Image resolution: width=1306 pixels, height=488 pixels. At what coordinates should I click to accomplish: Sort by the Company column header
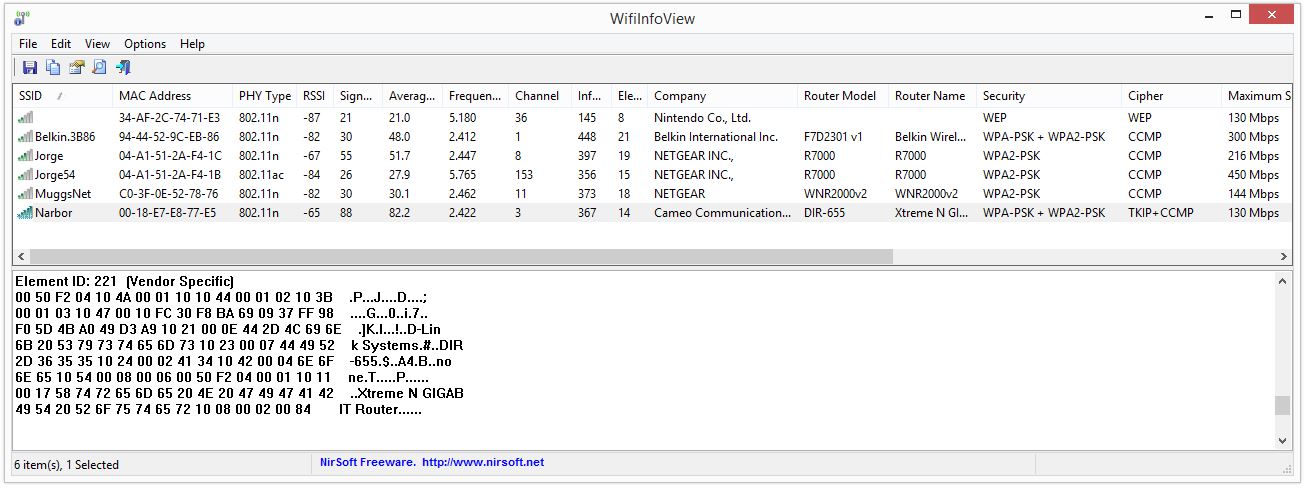tap(722, 96)
